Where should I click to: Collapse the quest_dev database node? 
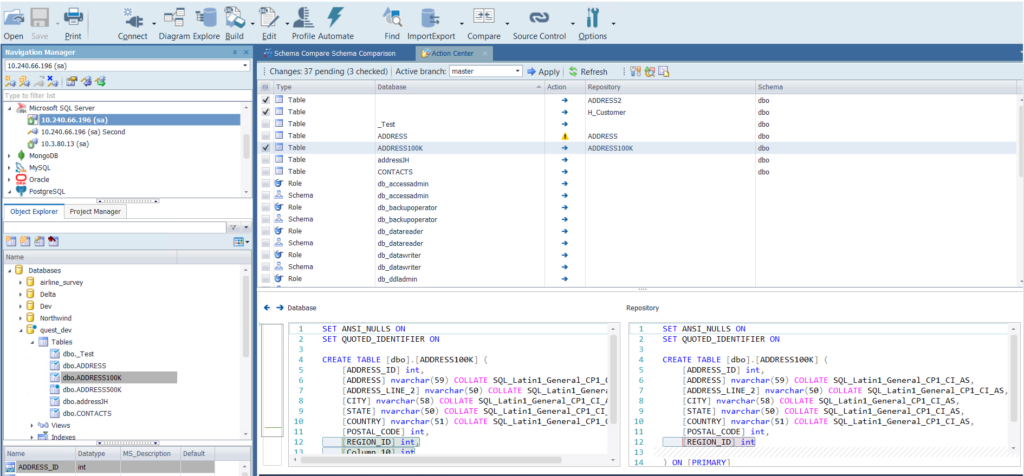coord(20,330)
